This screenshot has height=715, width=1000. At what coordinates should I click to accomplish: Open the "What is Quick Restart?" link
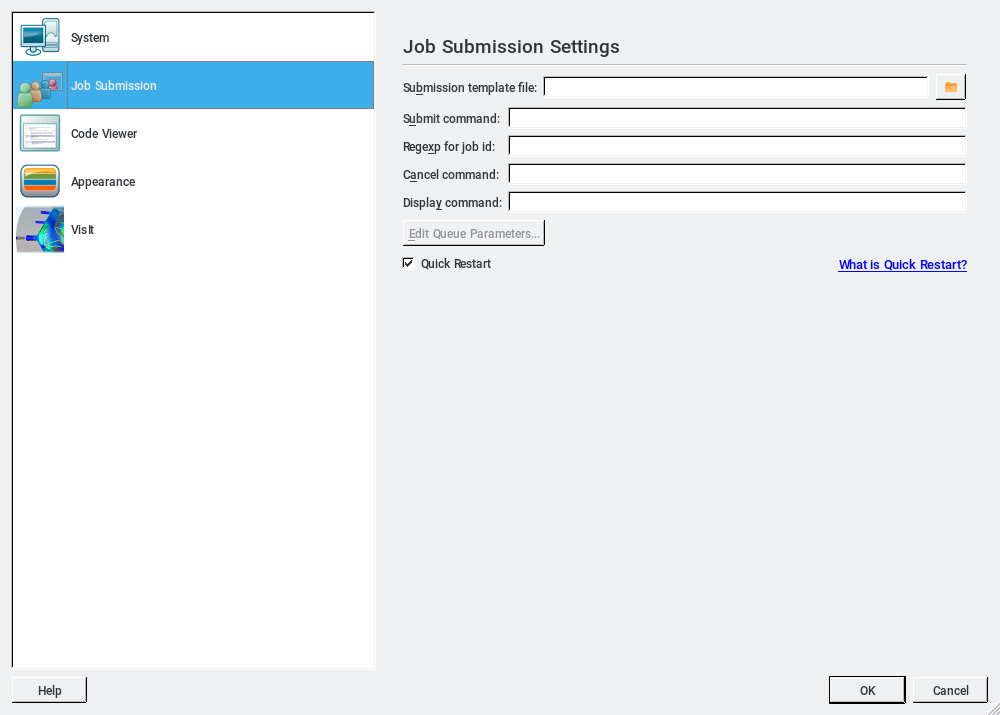(902, 265)
